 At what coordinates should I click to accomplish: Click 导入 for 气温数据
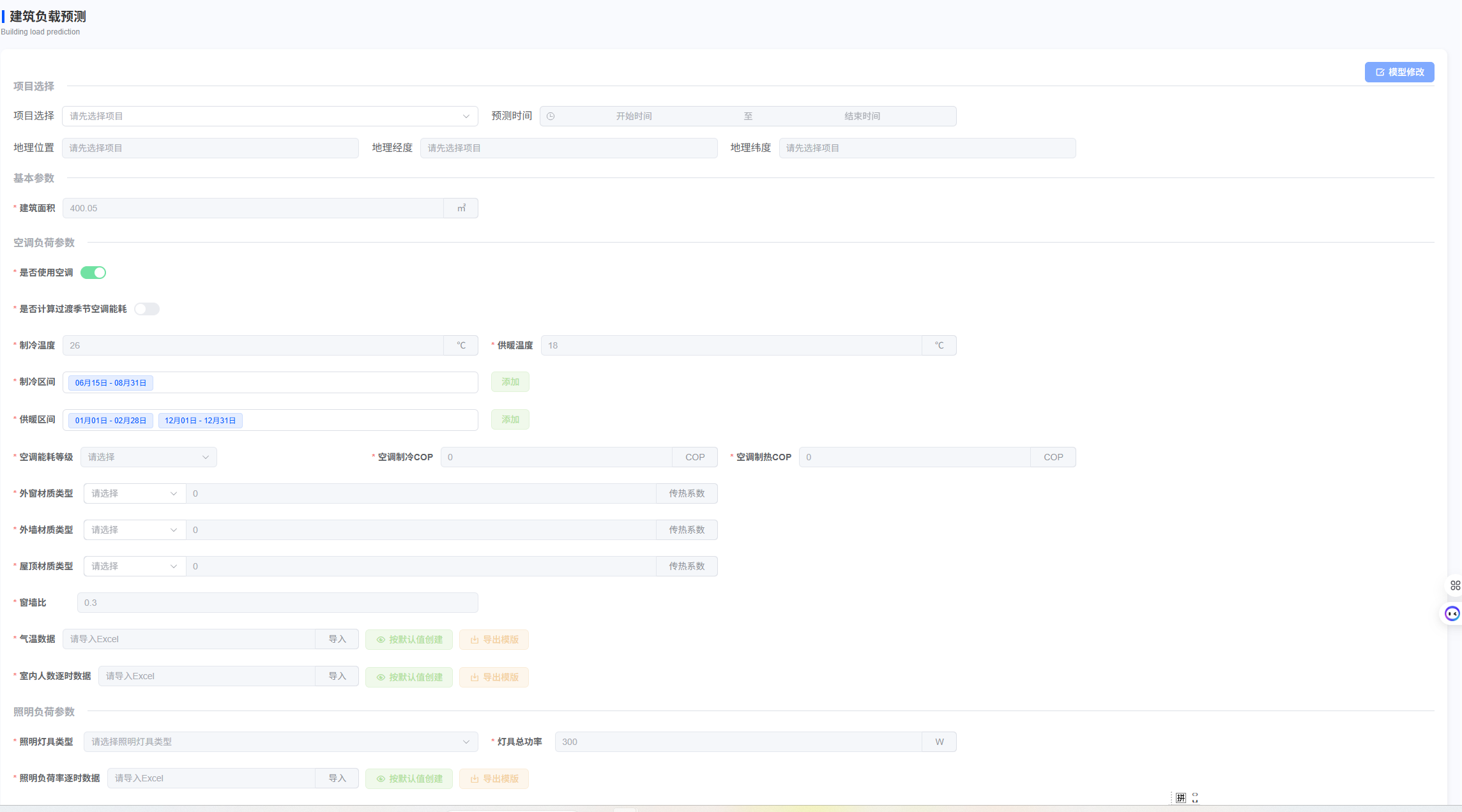(x=337, y=639)
